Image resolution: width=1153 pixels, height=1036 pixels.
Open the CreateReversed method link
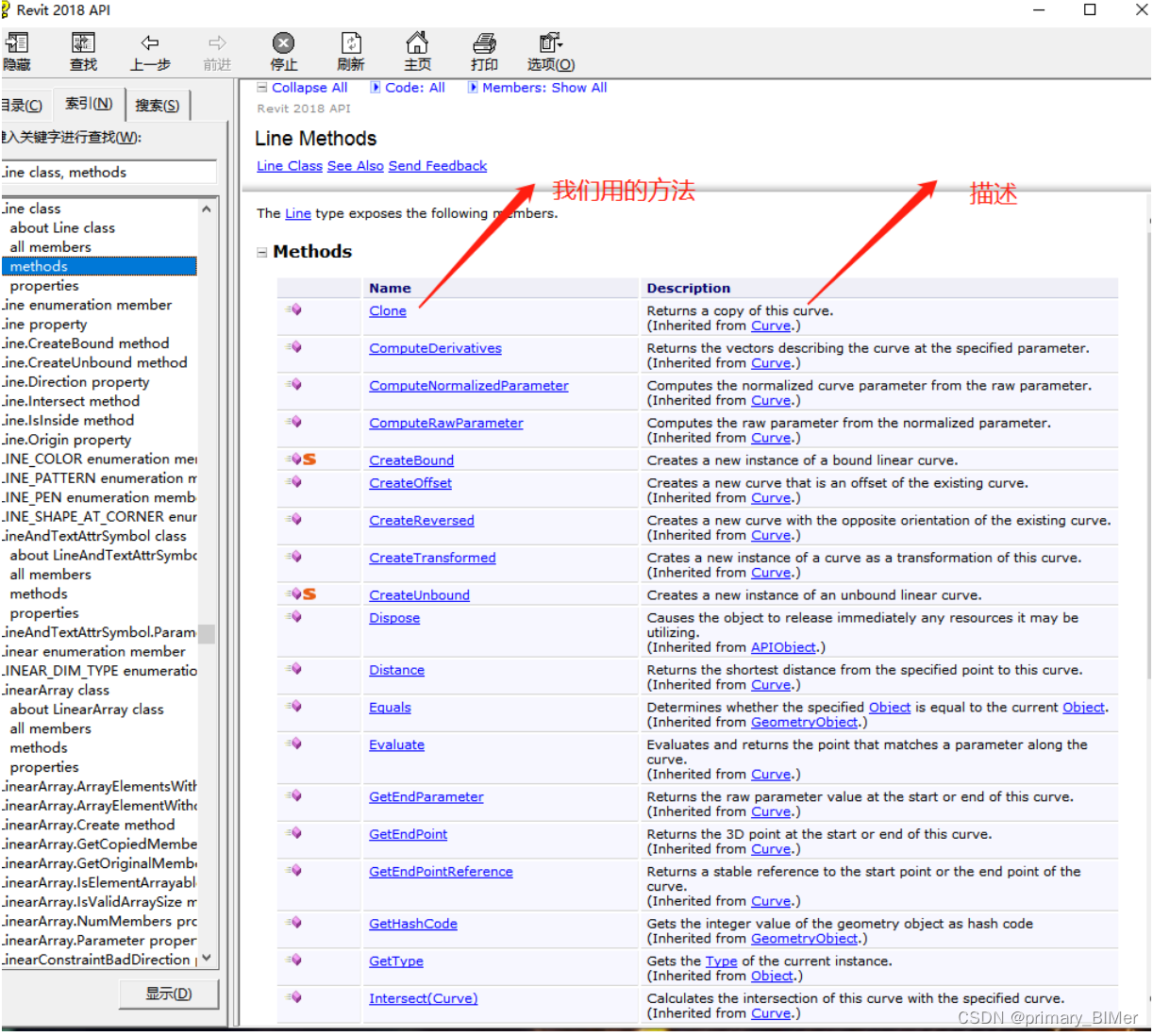pyautogui.click(x=422, y=521)
